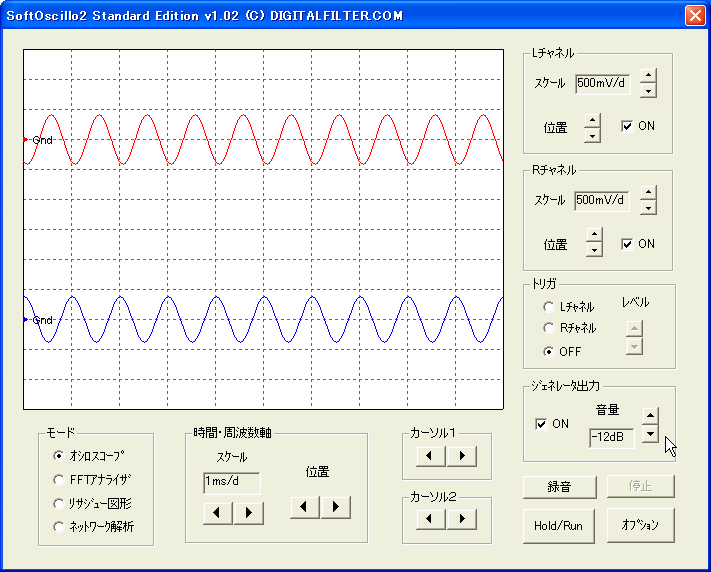Lower generator volume with down arrow
This screenshot has width=711, height=572.
651,434
